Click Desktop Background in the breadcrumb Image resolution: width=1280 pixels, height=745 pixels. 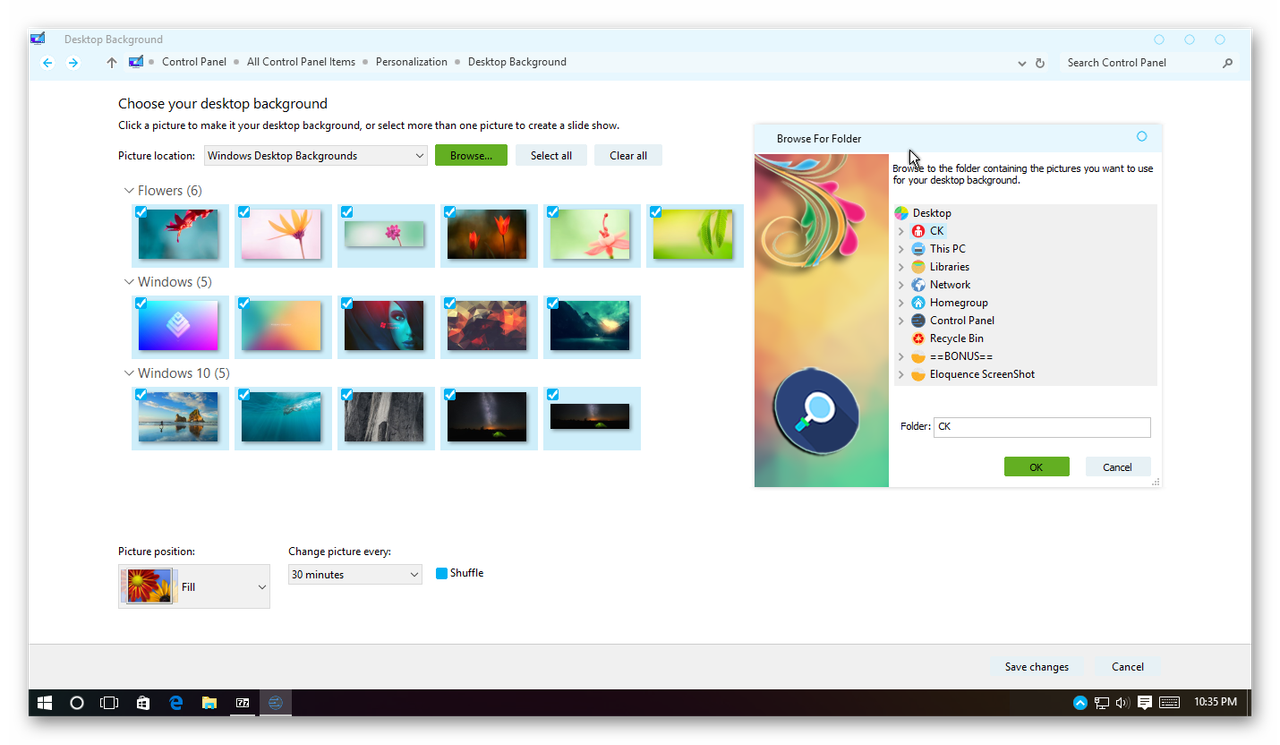(517, 62)
